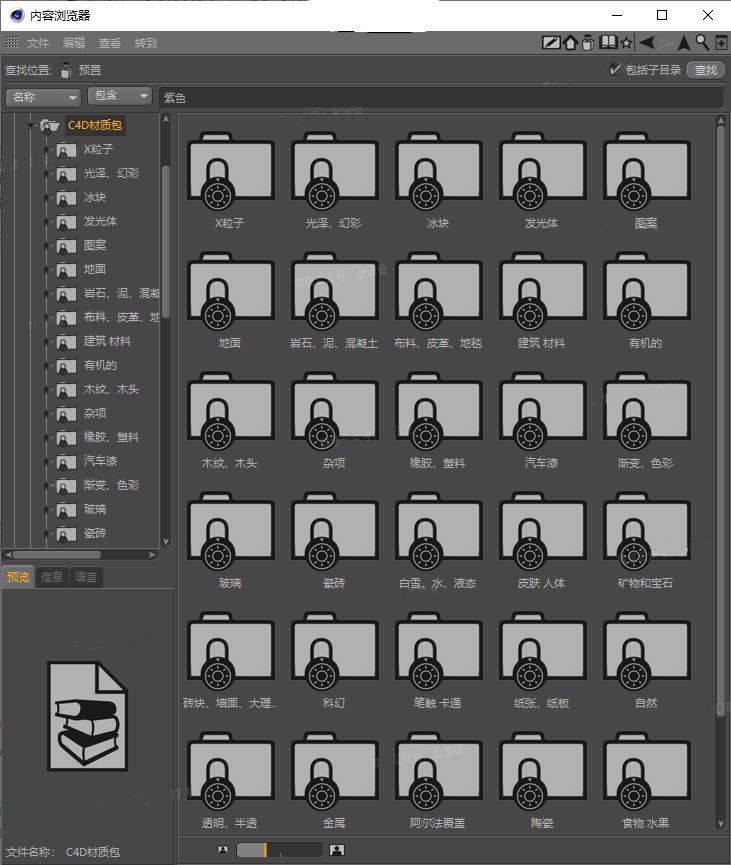Open the 陶瓷 locked folder thumbnail
731x865 pixels.
542,771
